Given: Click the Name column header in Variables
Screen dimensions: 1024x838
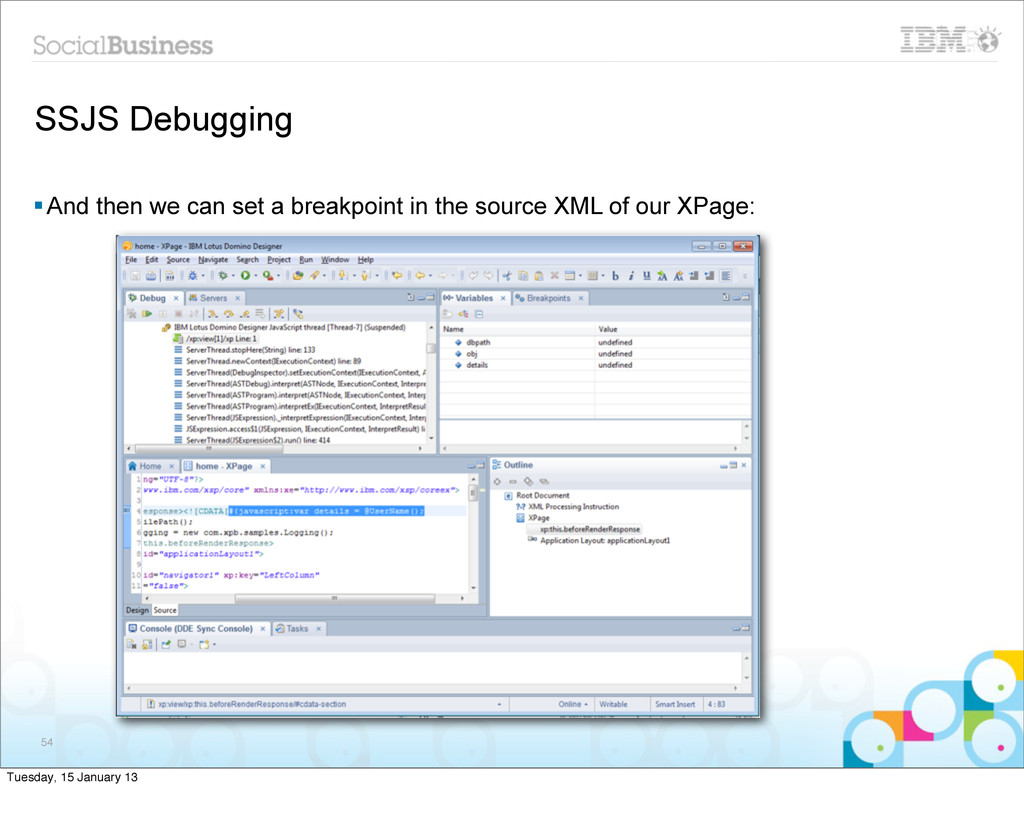Looking at the screenshot, I should click(x=517, y=329).
